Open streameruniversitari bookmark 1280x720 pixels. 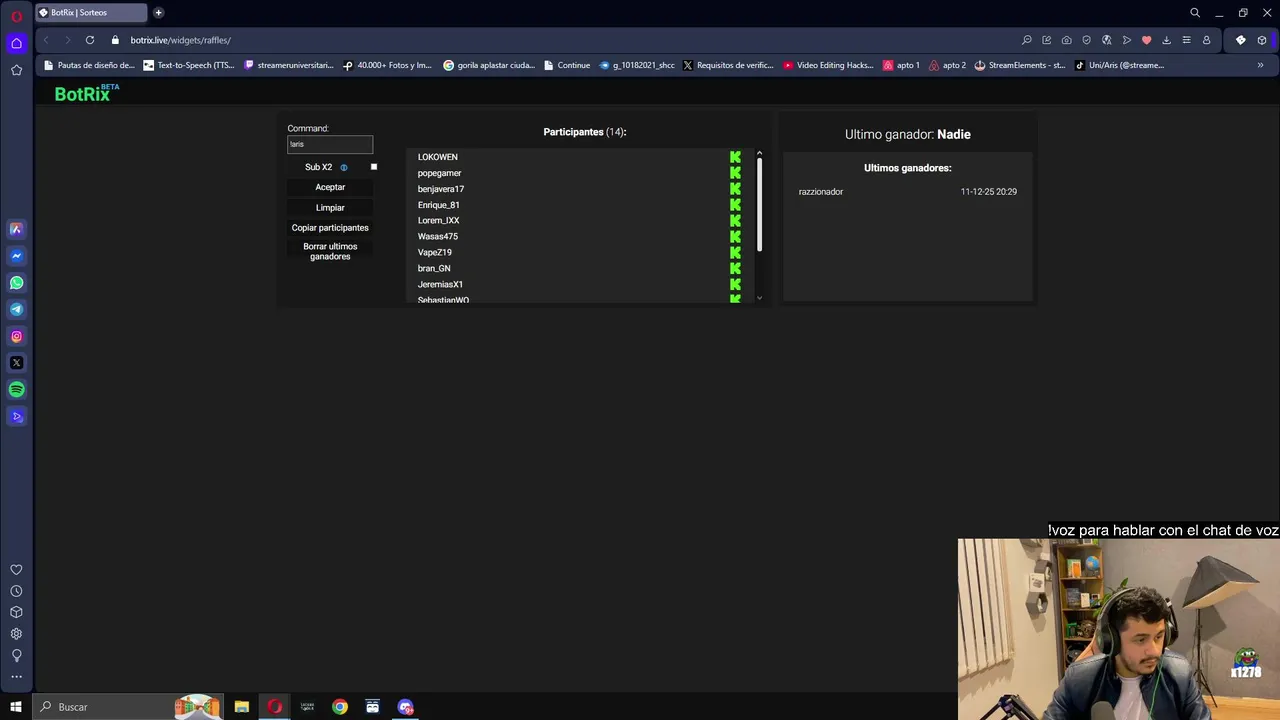[x=289, y=65]
